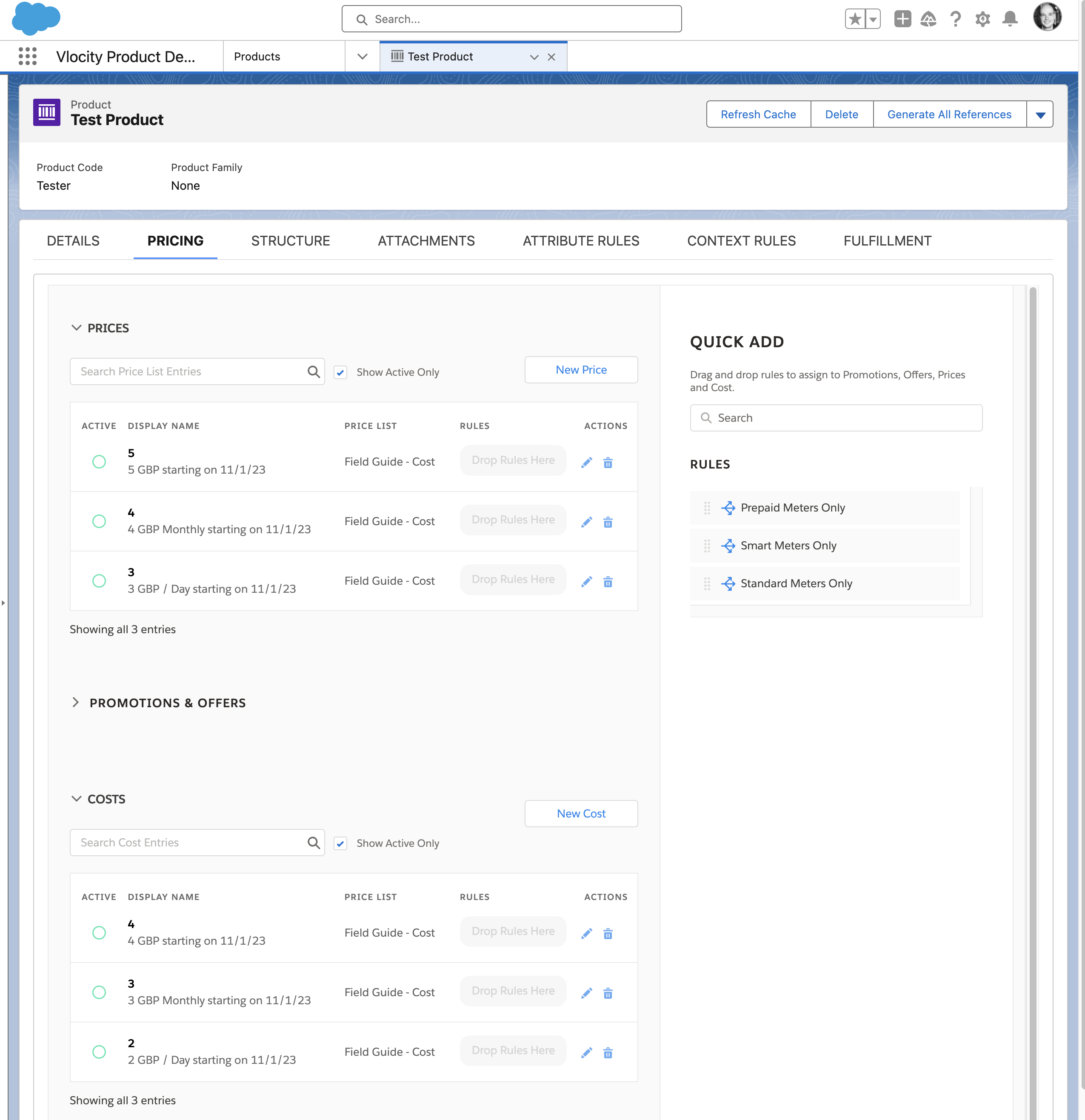
Task: Delete the 3 GBP / Day price entry
Action: (x=608, y=581)
